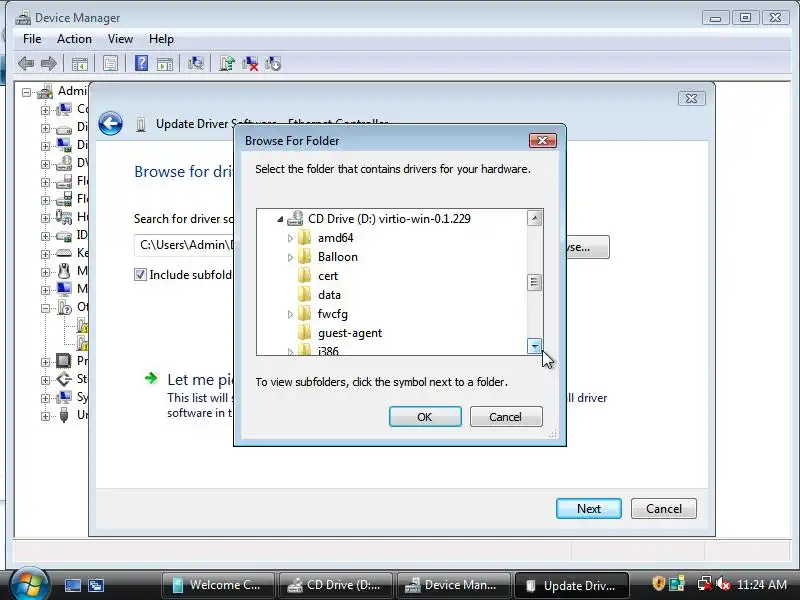Screen dimensions: 800x600
Task: Collapse the CD Drive (D:) virtio-win node
Action: tap(280, 219)
